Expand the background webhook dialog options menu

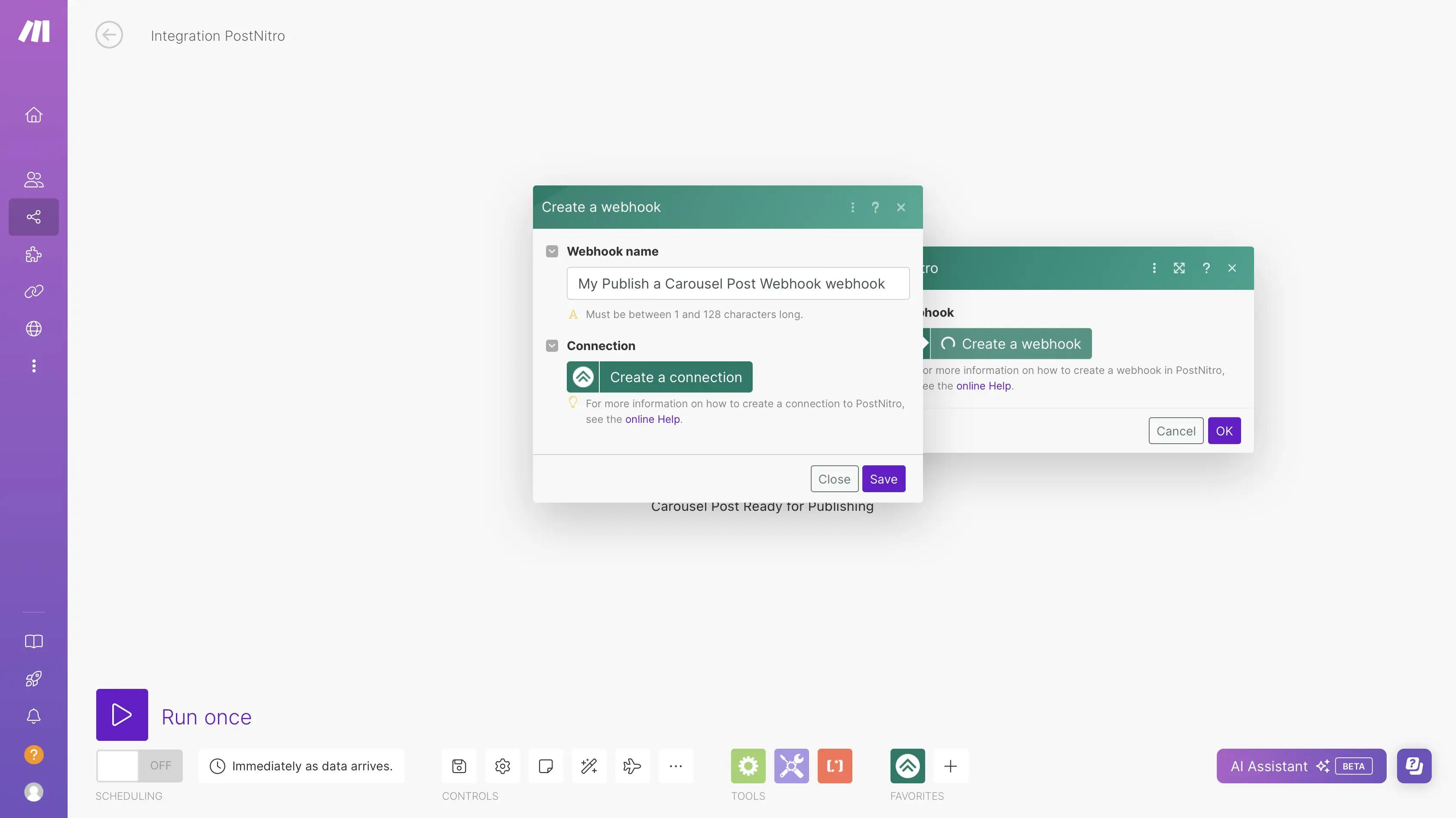[x=1154, y=267]
